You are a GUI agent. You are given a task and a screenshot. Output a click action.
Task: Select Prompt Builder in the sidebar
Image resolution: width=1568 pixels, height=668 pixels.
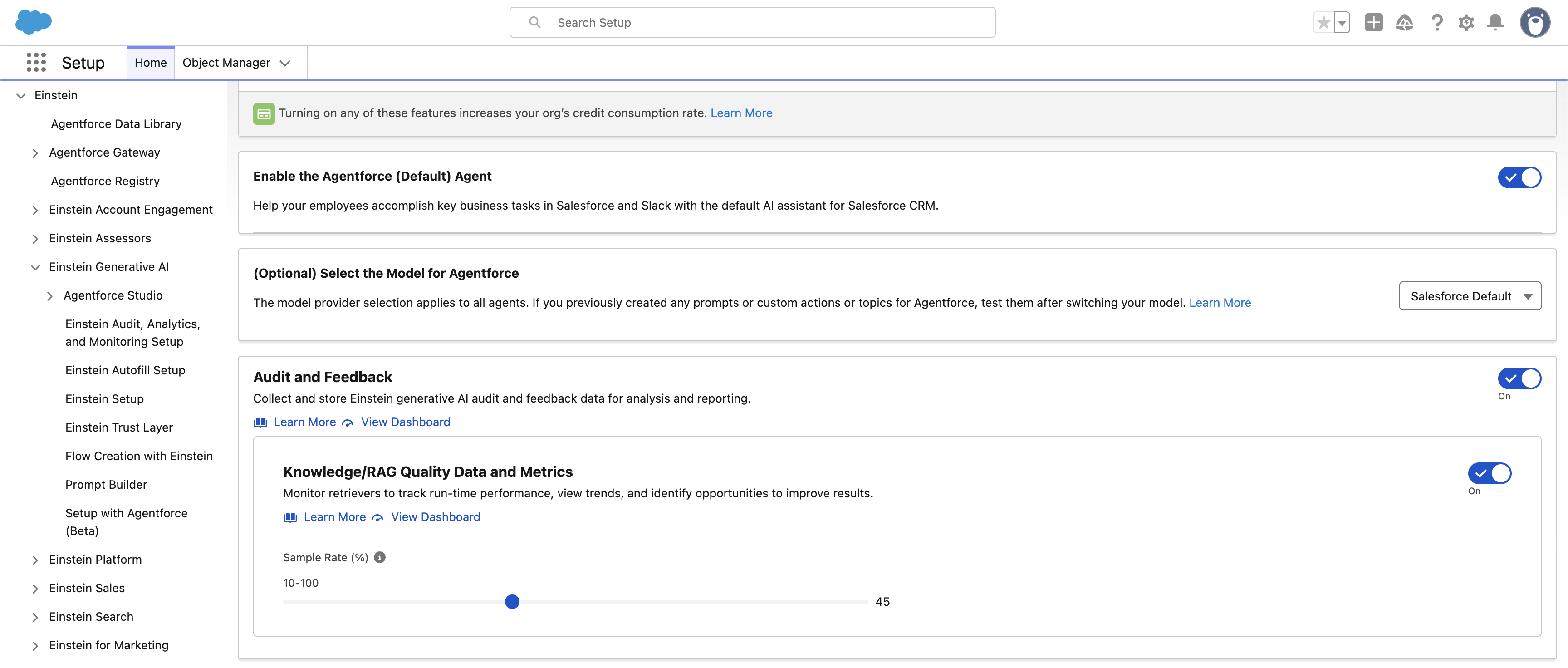[x=107, y=485]
